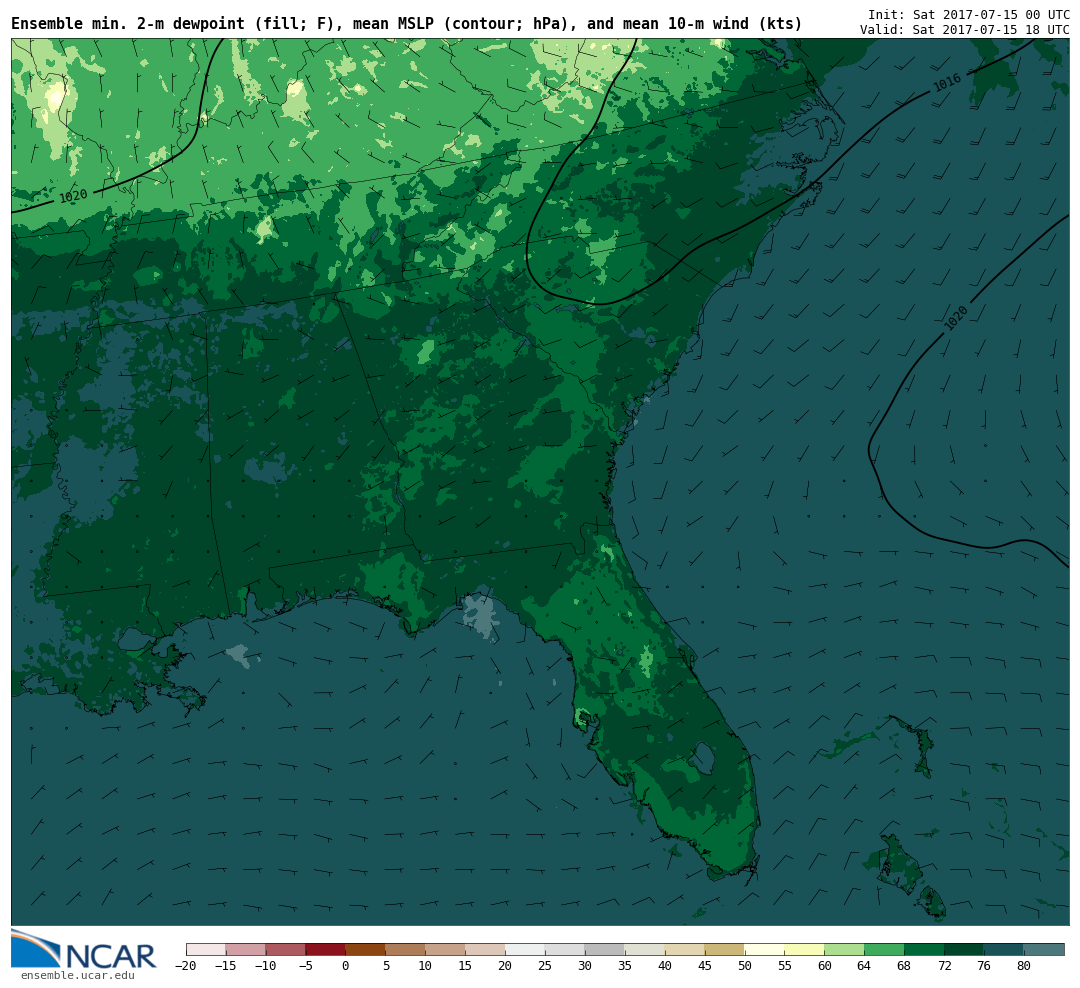
Task: Pick the teal swatch right of 80
Action: pos(1045,949)
